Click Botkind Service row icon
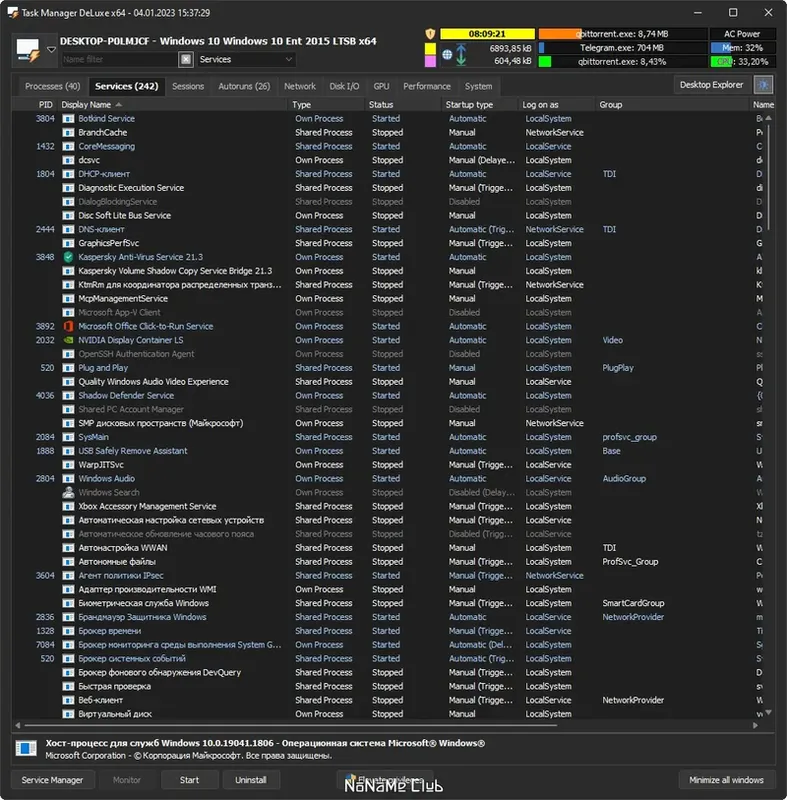787x800 pixels. click(x=68, y=119)
